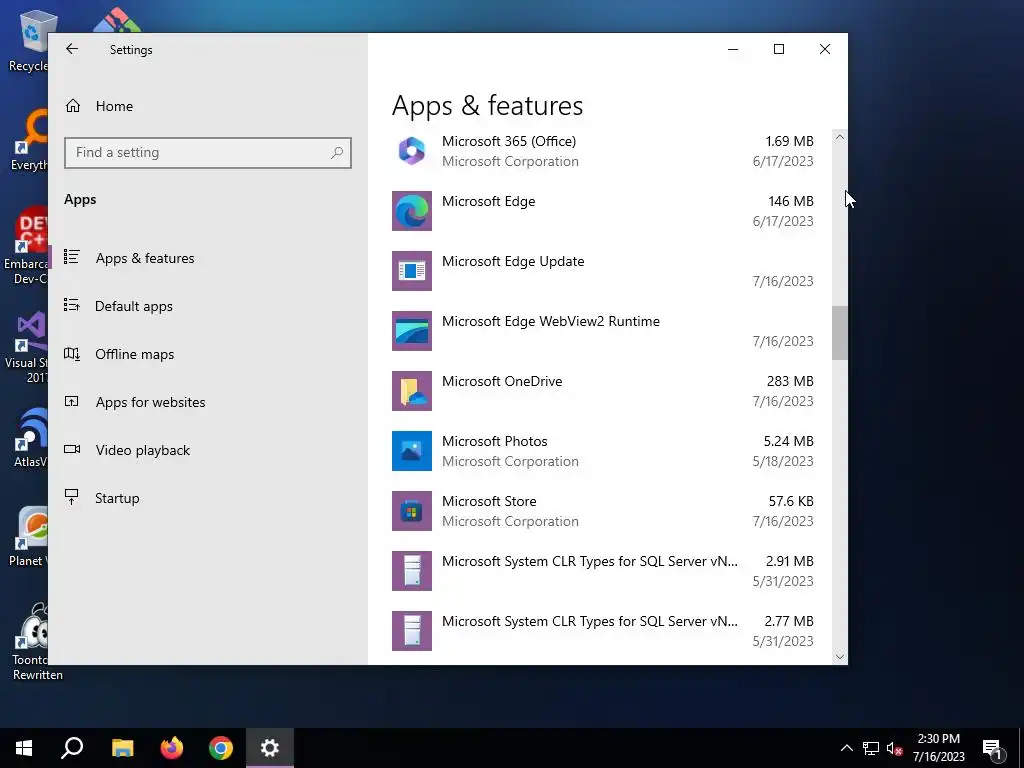Click the Microsoft Photos app icon

411,451
